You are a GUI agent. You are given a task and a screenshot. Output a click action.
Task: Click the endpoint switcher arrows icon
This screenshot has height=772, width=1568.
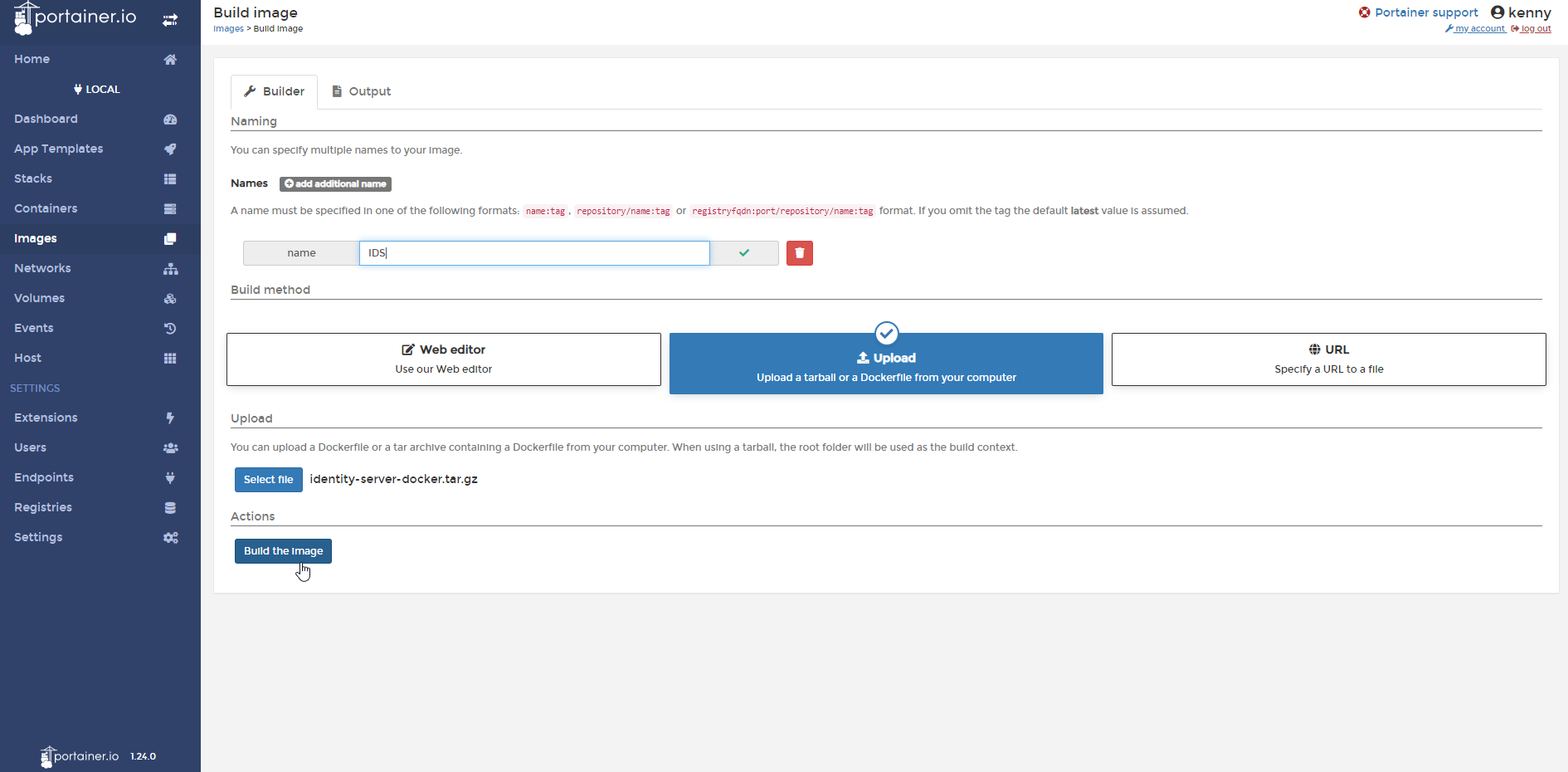[x=170, y=19]
